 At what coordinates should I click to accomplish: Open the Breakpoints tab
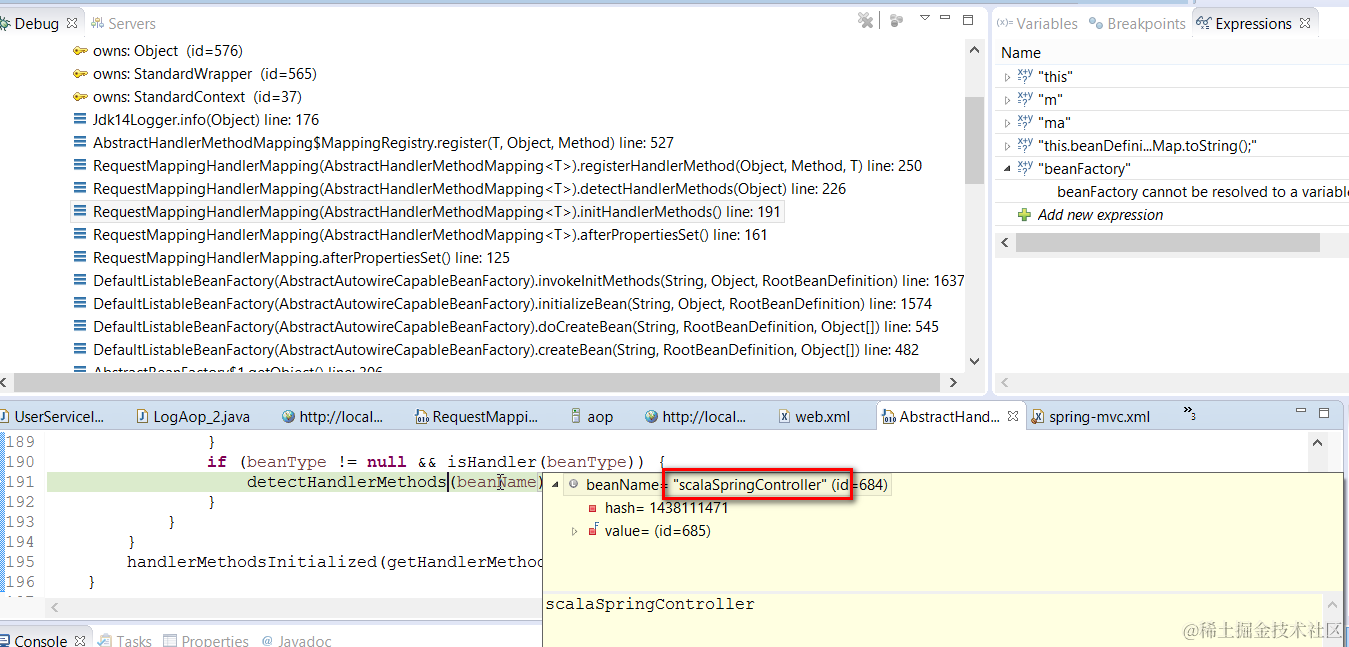(1137, 23)
